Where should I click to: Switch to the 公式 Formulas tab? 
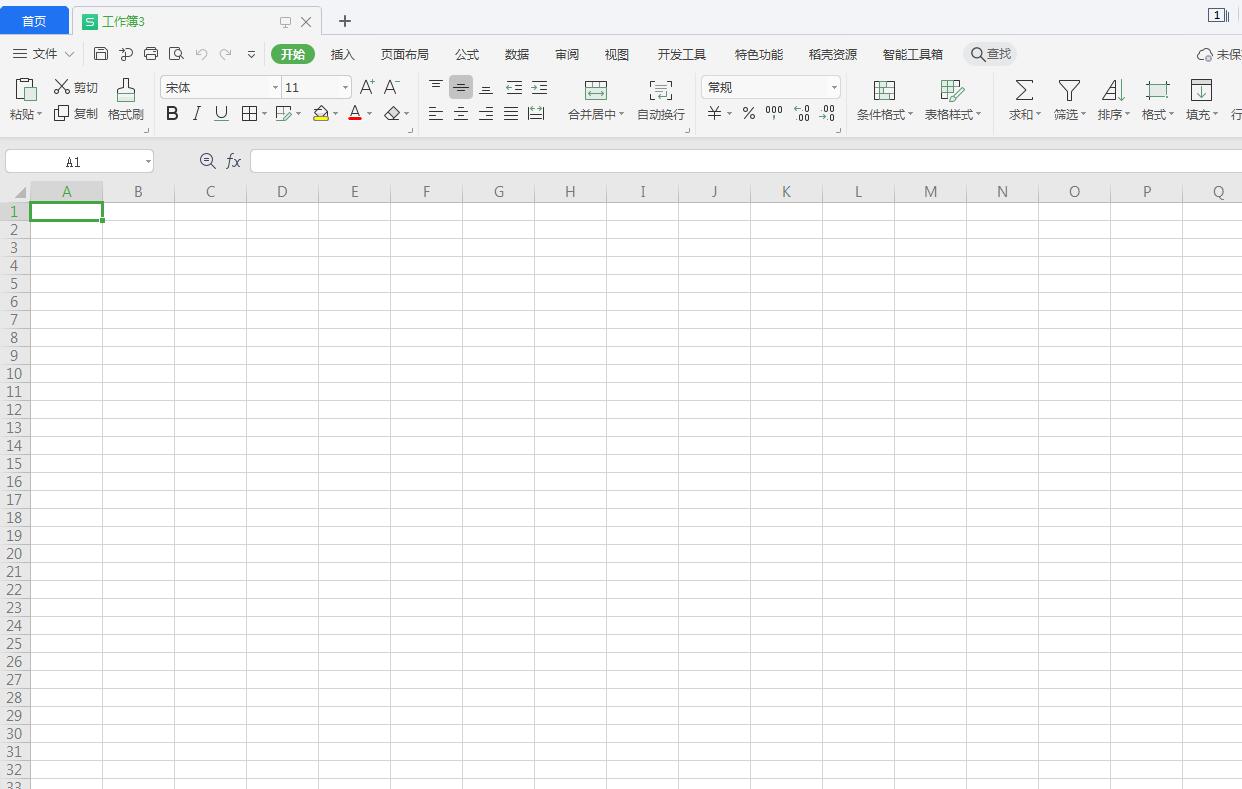point(467,54)
